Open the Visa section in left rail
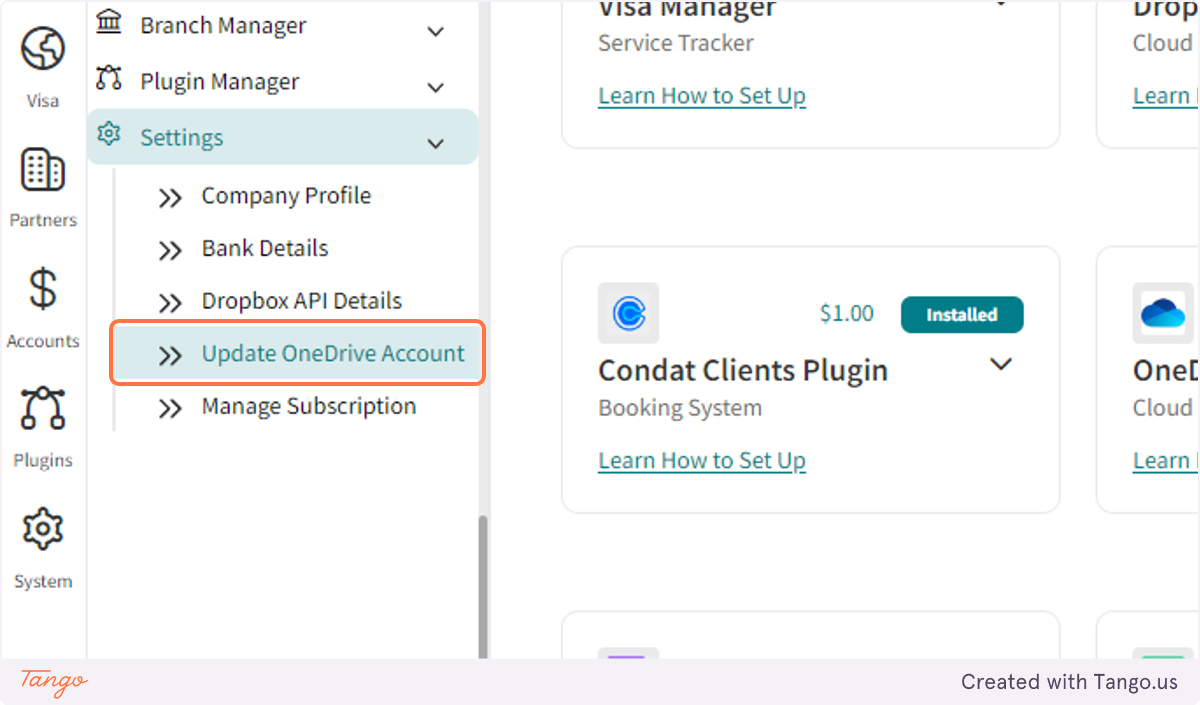 coord(43,66)
